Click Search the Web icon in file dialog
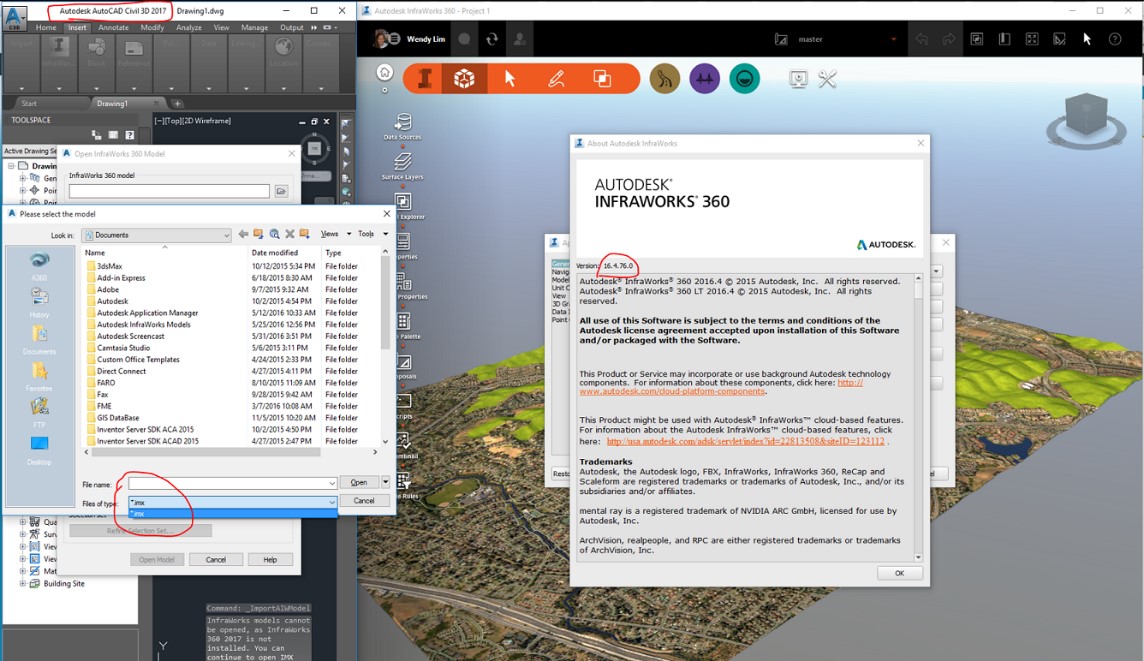This screenshot has height=661, width=1144. (274, 234)
